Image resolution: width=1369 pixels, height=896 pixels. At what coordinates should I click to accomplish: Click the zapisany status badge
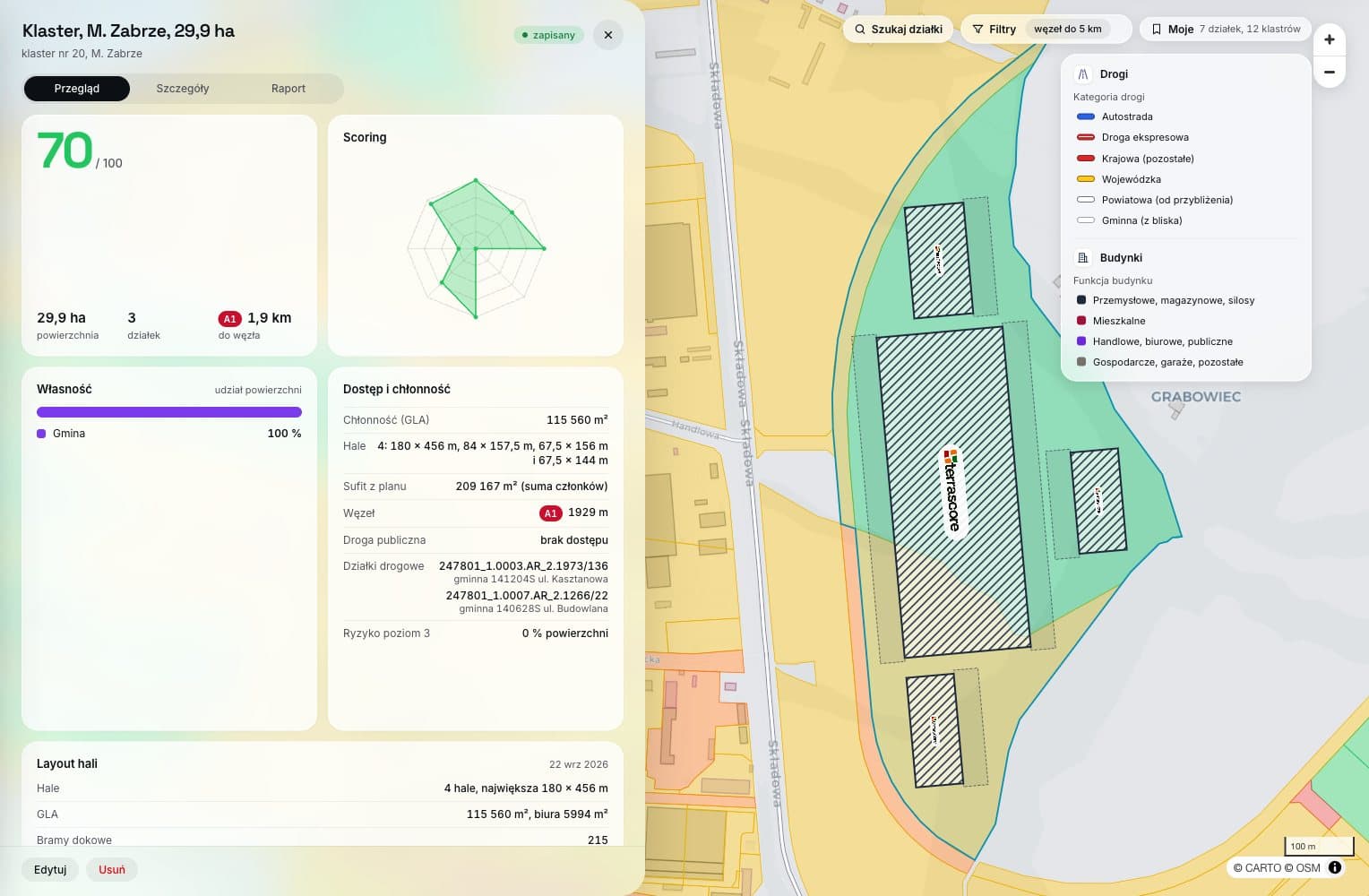tap(548, 35)
